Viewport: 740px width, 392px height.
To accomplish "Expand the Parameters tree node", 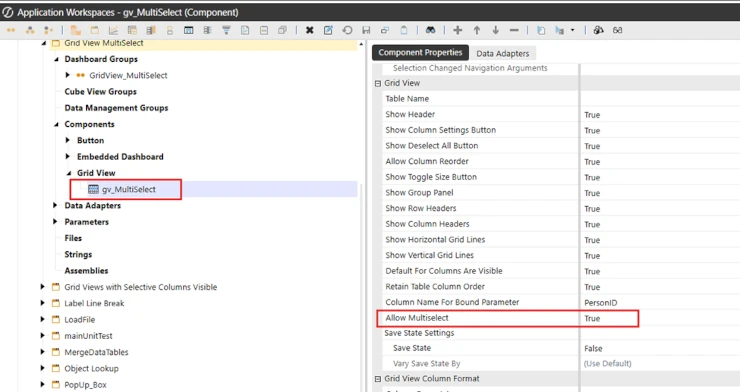I will click(x=55, y=221).
